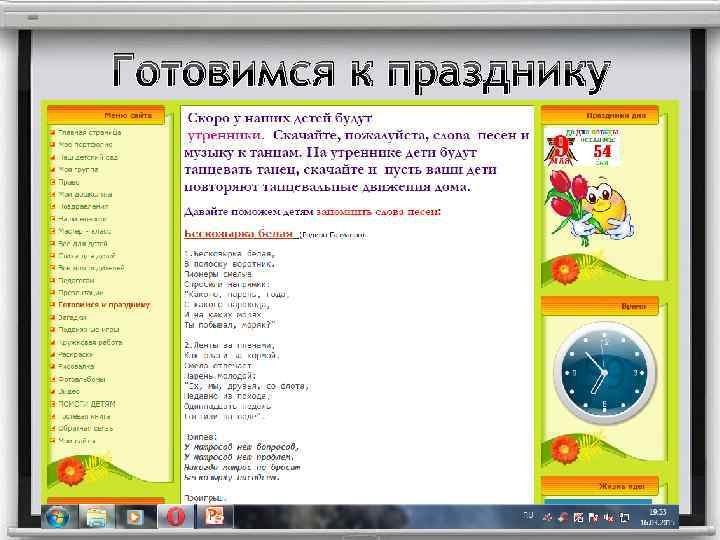The image size is (720, 540).
Task: Launch Windows Media Player from the taskbar
Action: point(135,518)
